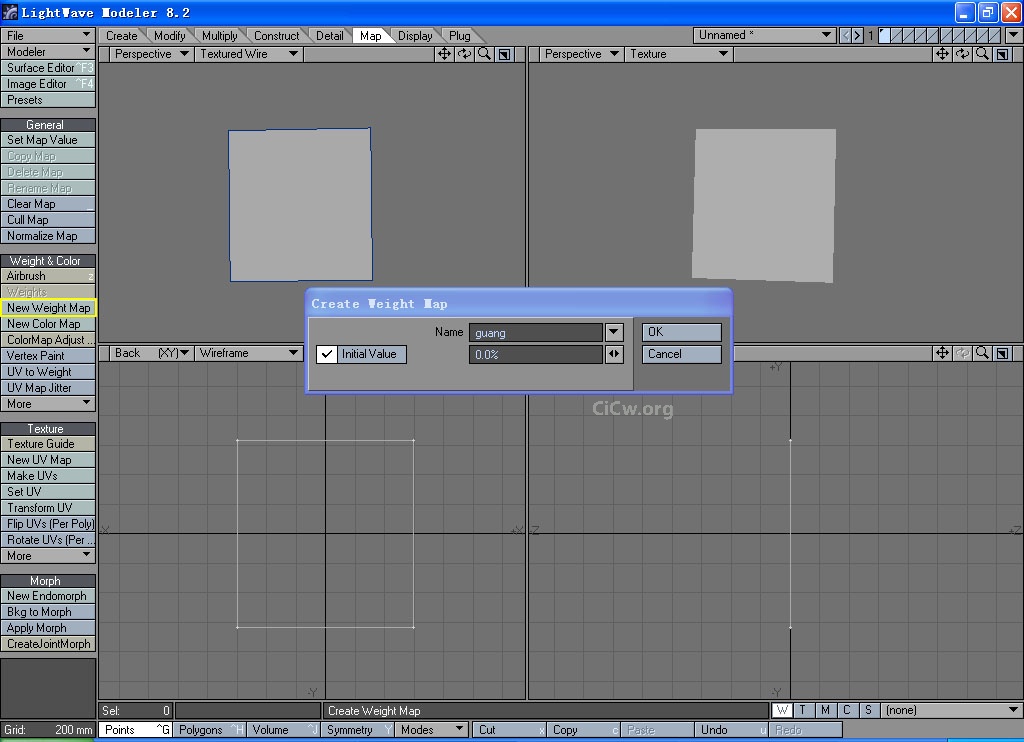Click the Initial Value percentage slider arrows
This screenshot has height=742, width=1024.
click(614, 355)
